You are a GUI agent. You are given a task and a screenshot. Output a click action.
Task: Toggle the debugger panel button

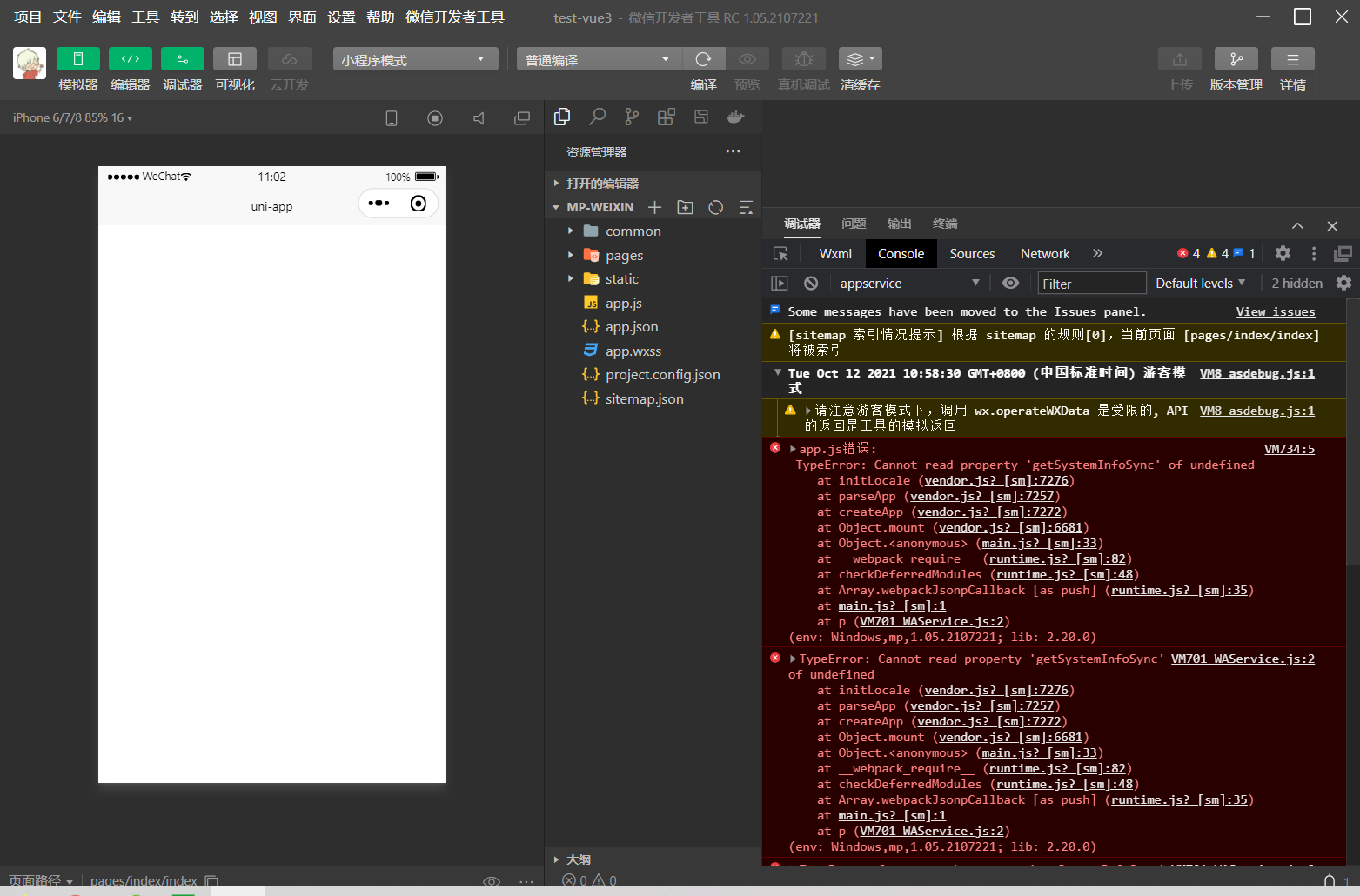183,59
